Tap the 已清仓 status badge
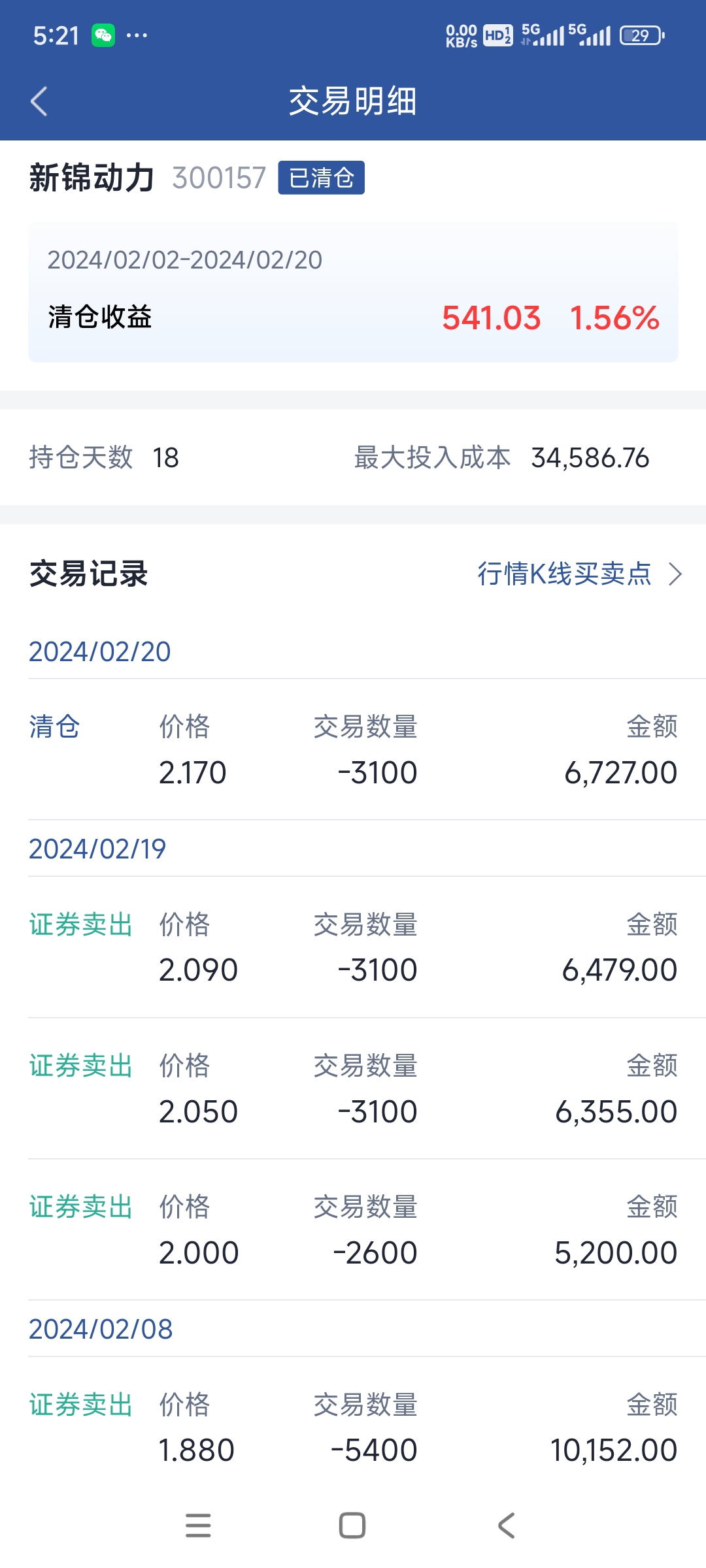The image size is (706, 1568). [321, 178]
